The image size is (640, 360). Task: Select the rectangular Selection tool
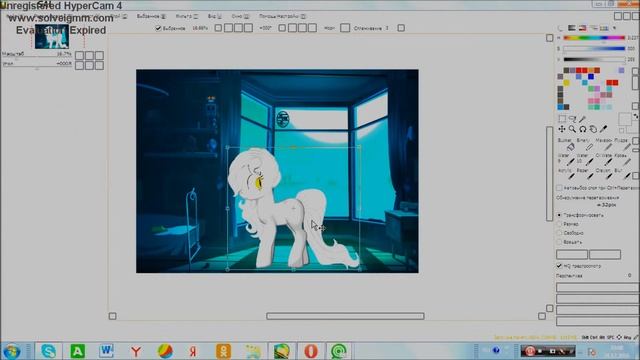(562, 119)
